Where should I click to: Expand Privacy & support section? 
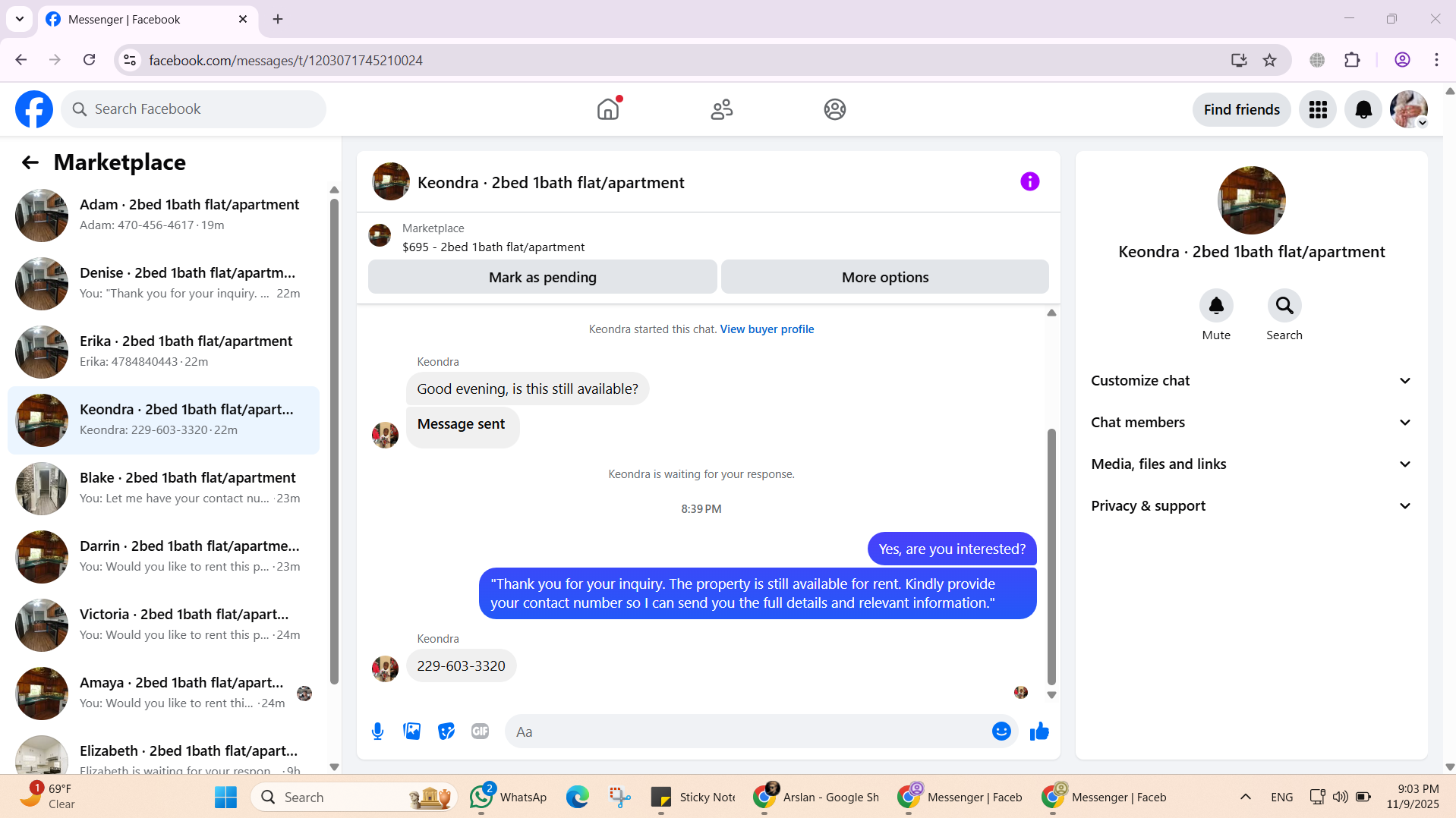[x=1251, y=506]
